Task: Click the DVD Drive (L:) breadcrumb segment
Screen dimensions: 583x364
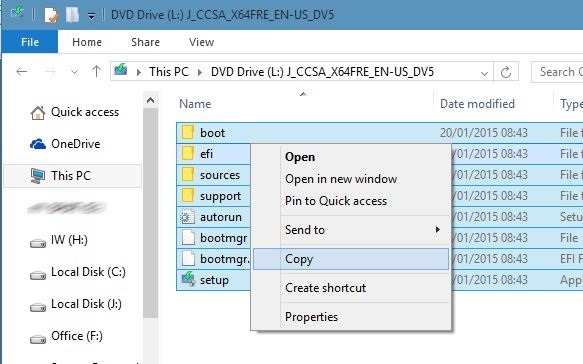Action: point(322,72)
